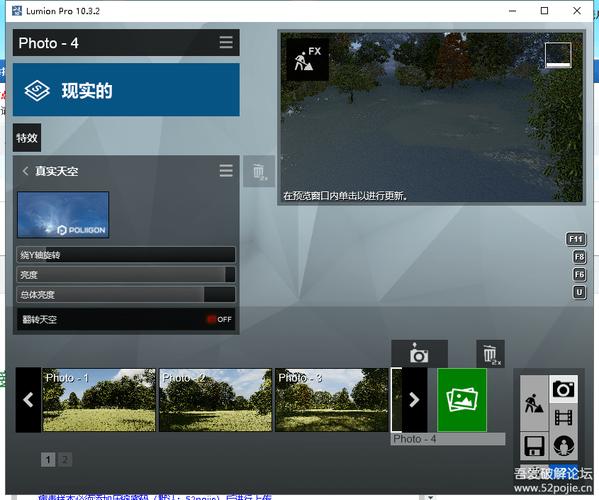
Task: Go to previous photos with the left arrow
Action: coord(28,400)
